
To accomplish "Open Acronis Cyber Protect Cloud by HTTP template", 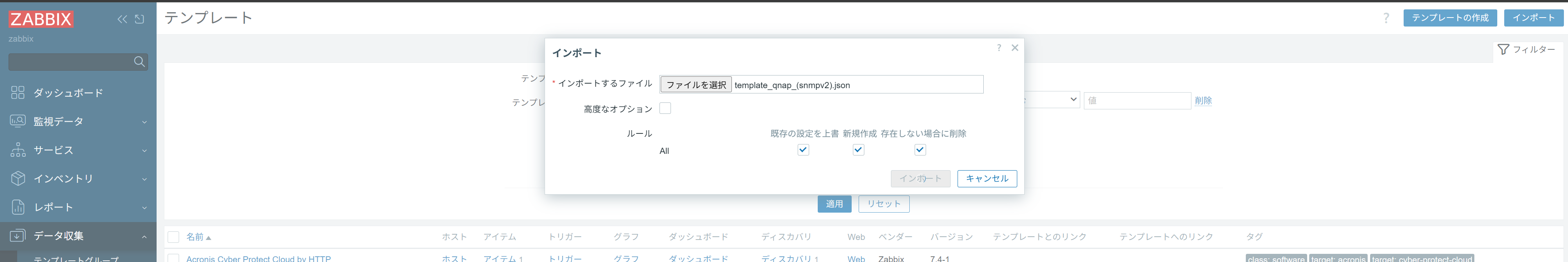I will [258, 258].
